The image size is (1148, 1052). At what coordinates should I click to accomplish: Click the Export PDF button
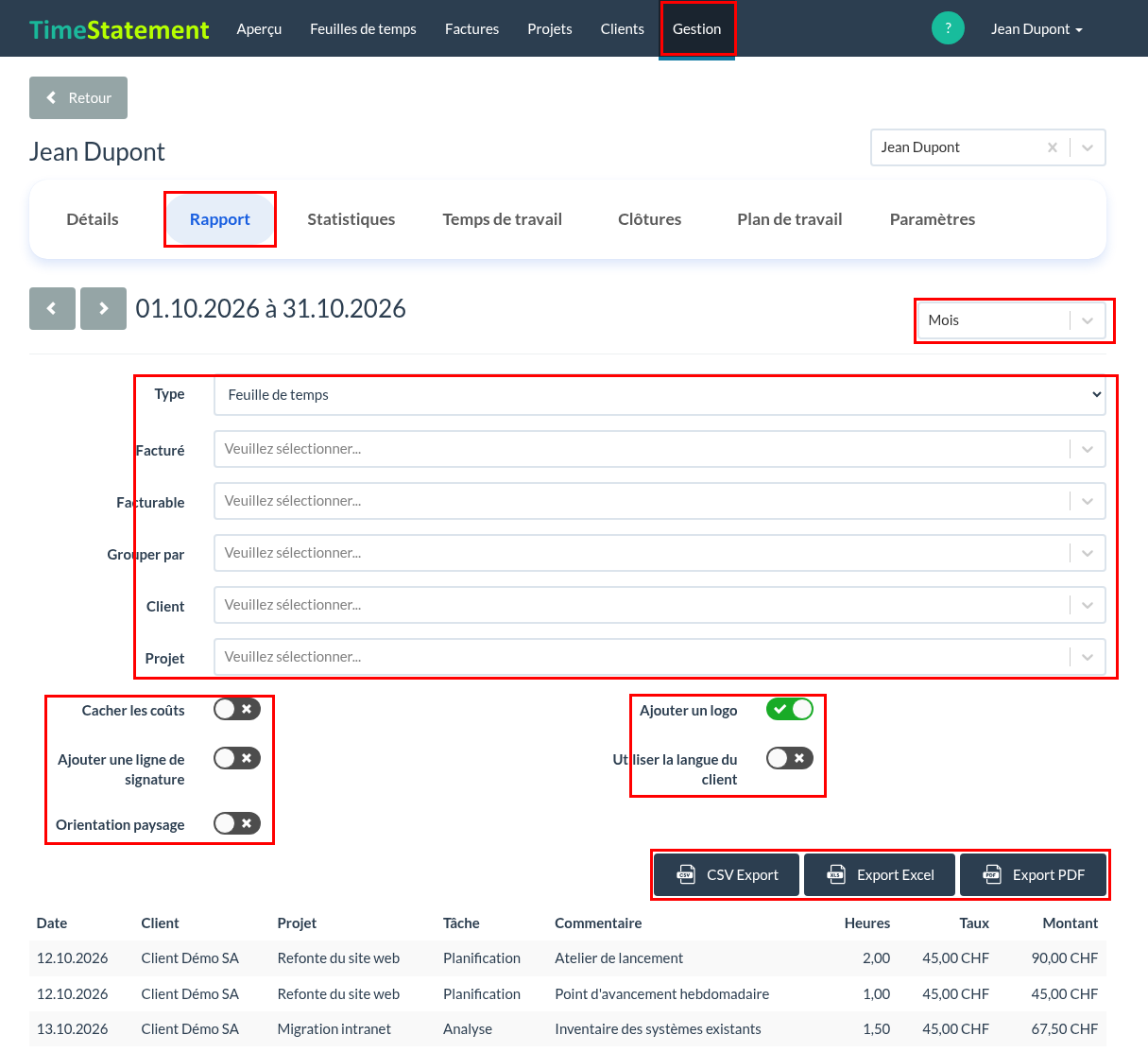tap(1033, 874)
